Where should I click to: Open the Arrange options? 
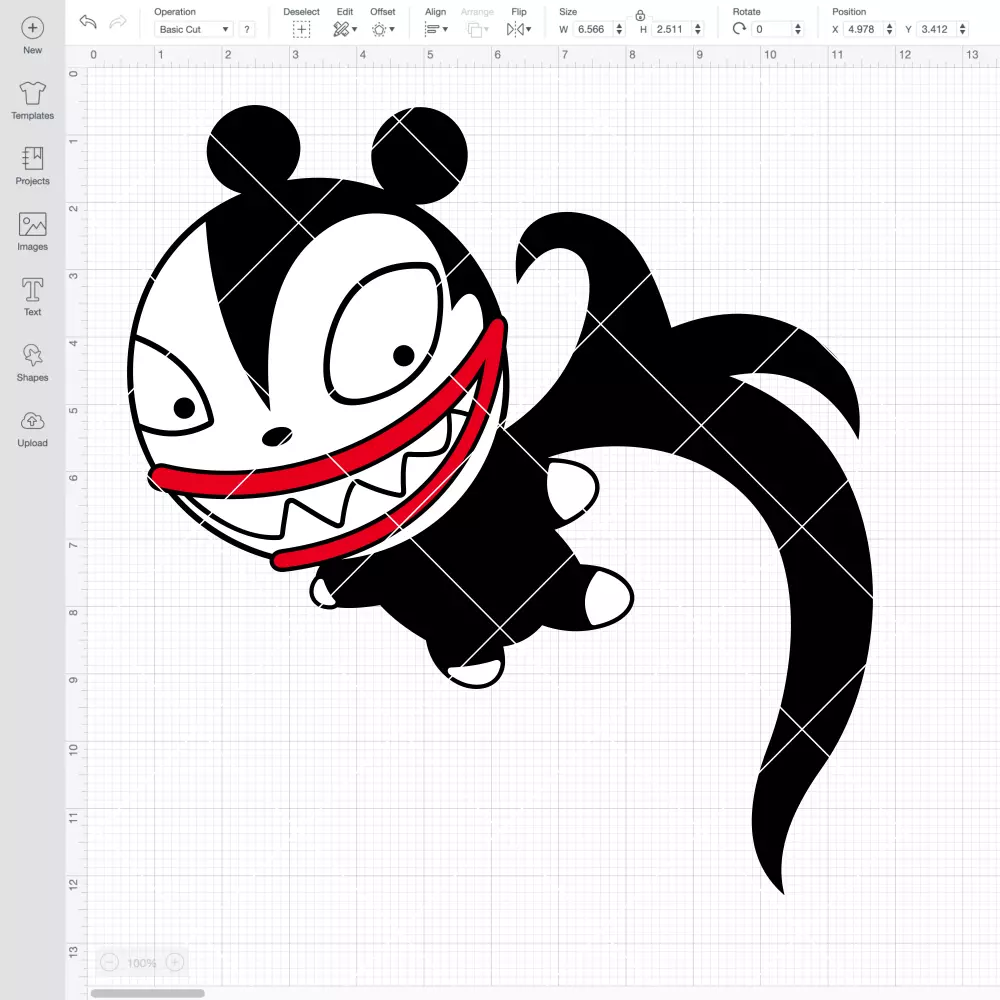pos(474,29)
